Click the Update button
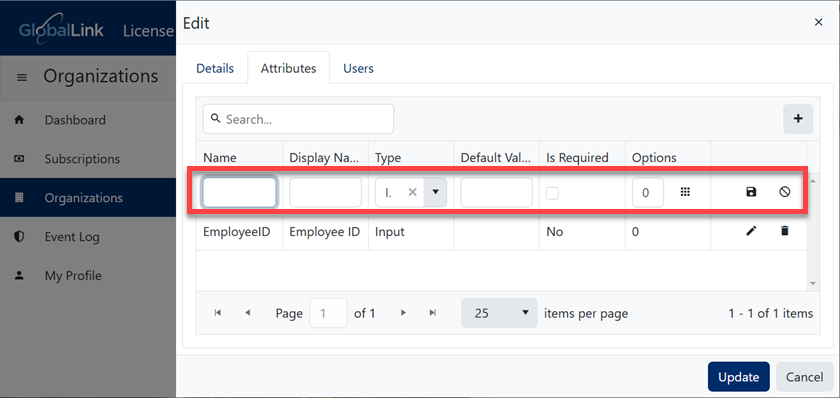 click(738, 377)
